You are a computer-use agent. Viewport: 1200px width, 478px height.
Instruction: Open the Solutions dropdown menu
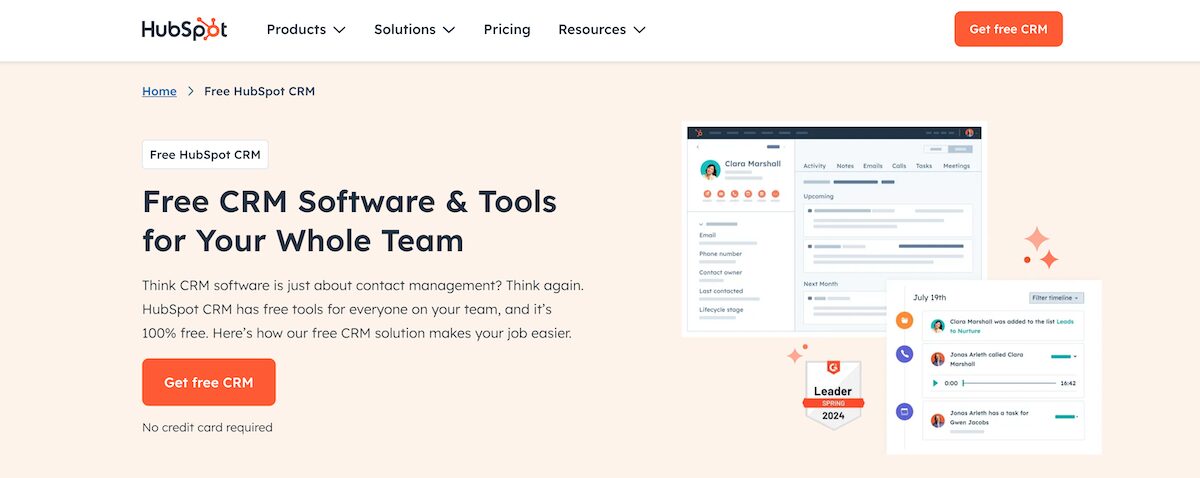(x=414, y=29)
